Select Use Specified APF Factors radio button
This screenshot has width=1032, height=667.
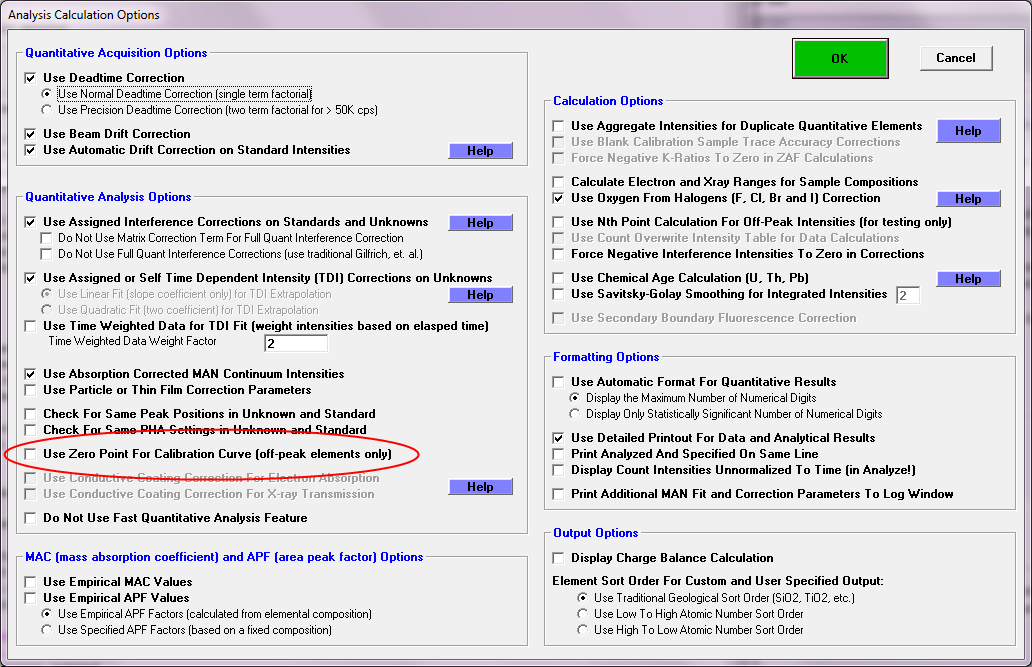tap(47, 630)
